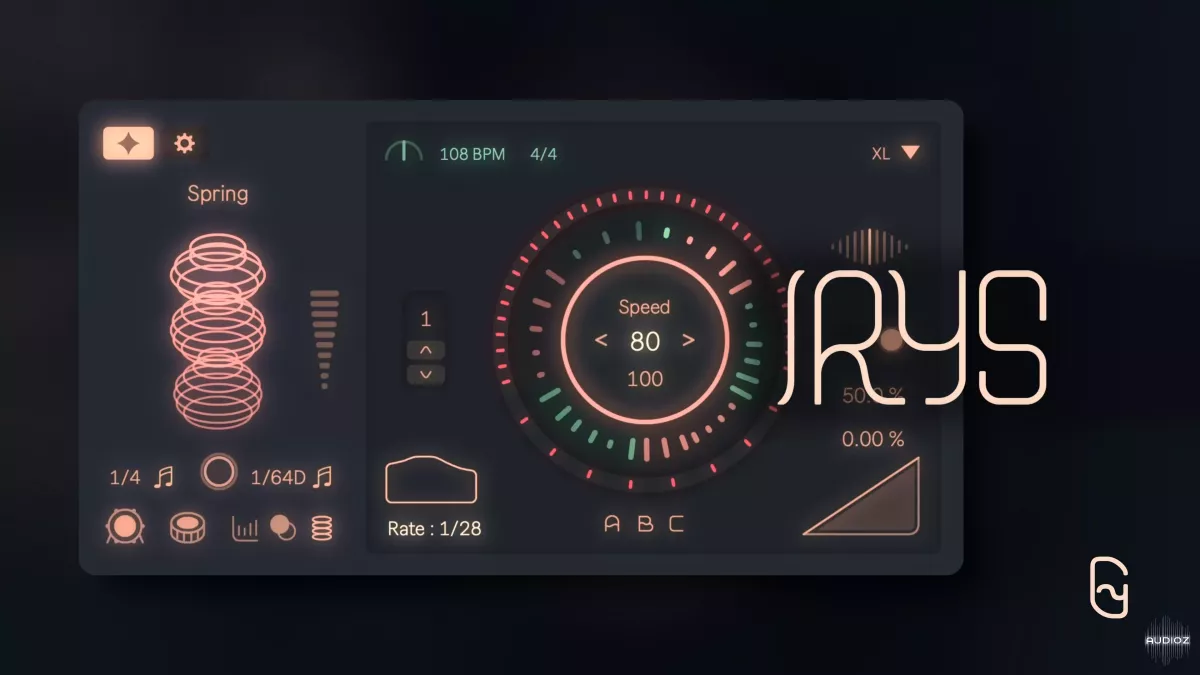Screen dimensions: 1200x675
Task: Click the ring knob between note values
Action: point(218,472)
